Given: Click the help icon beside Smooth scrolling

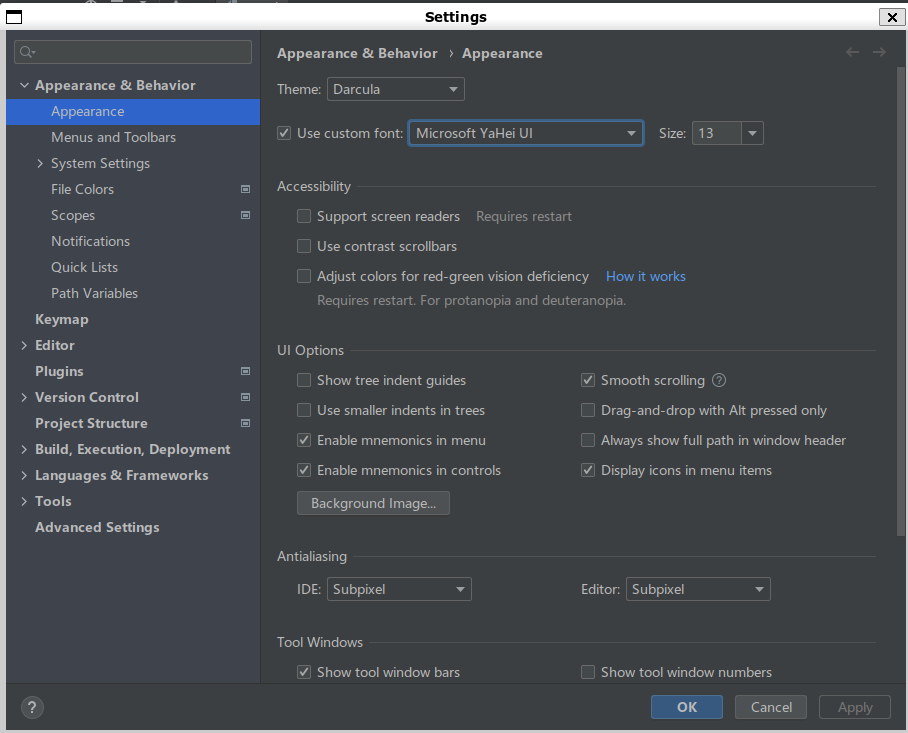Looking at the screenshot, I should tap(718, 380).
